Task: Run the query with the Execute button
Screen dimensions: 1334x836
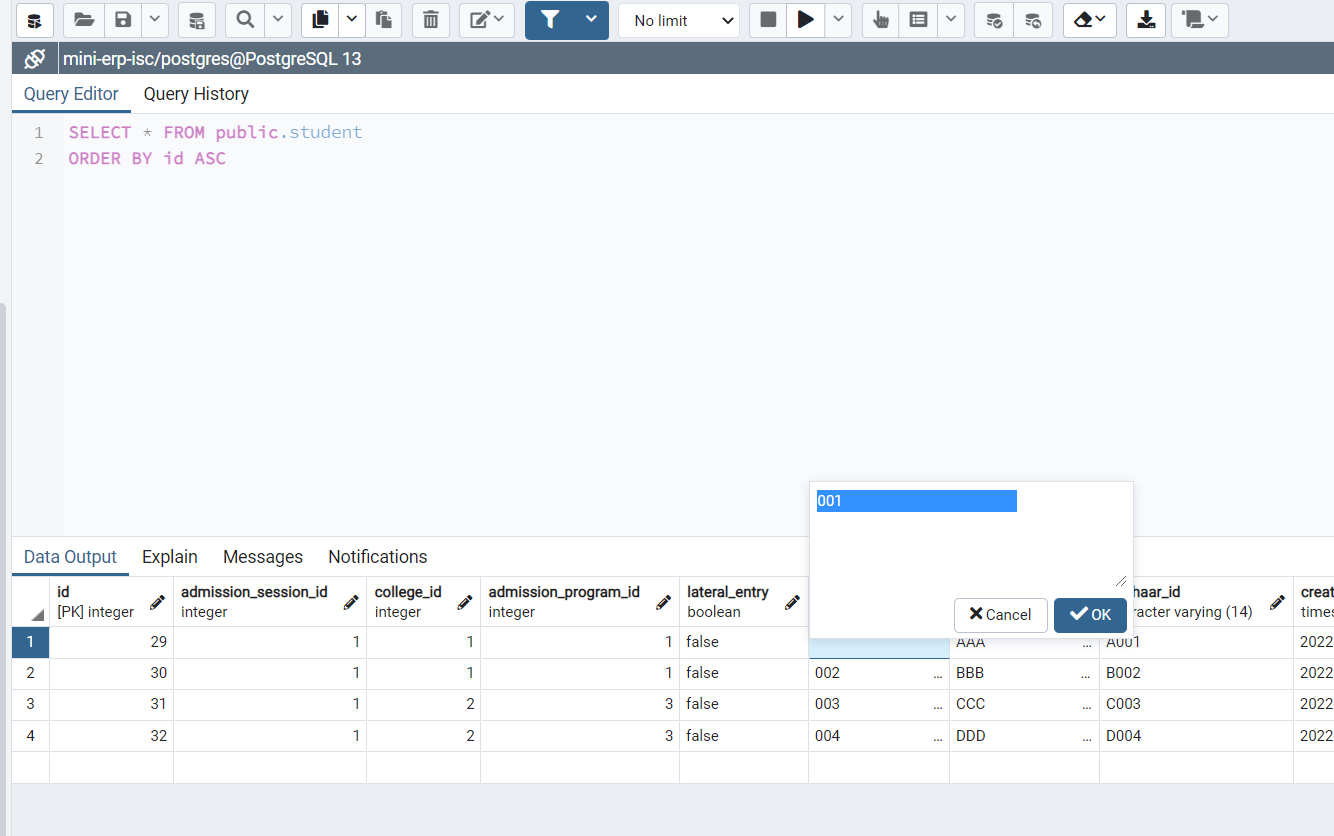Action: [806, 20]
